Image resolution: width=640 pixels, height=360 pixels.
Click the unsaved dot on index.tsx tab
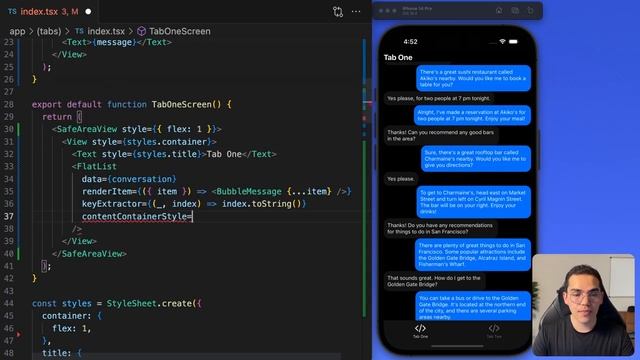(x=88, y=11)
